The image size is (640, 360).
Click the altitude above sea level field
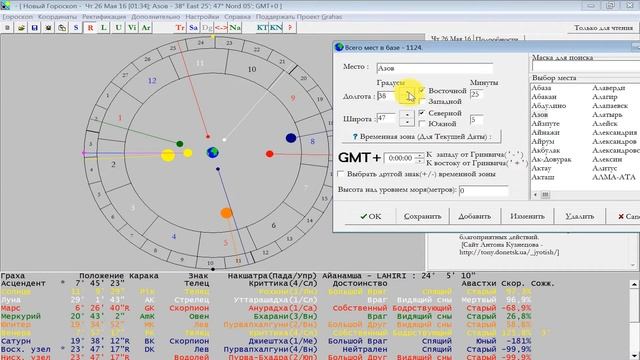point(483,190)
